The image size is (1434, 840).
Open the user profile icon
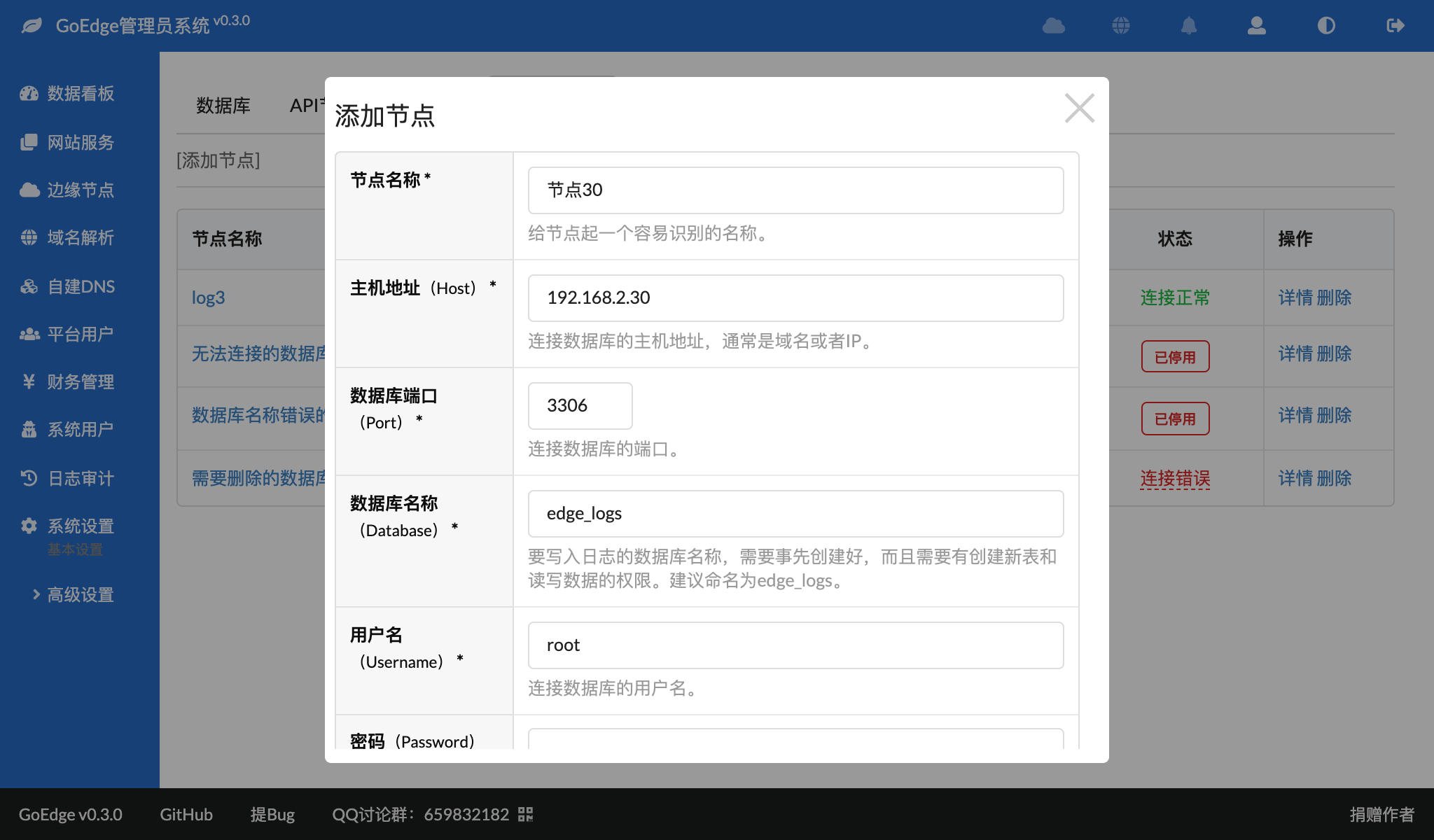pyautogui.click(x=1257, y=26)
